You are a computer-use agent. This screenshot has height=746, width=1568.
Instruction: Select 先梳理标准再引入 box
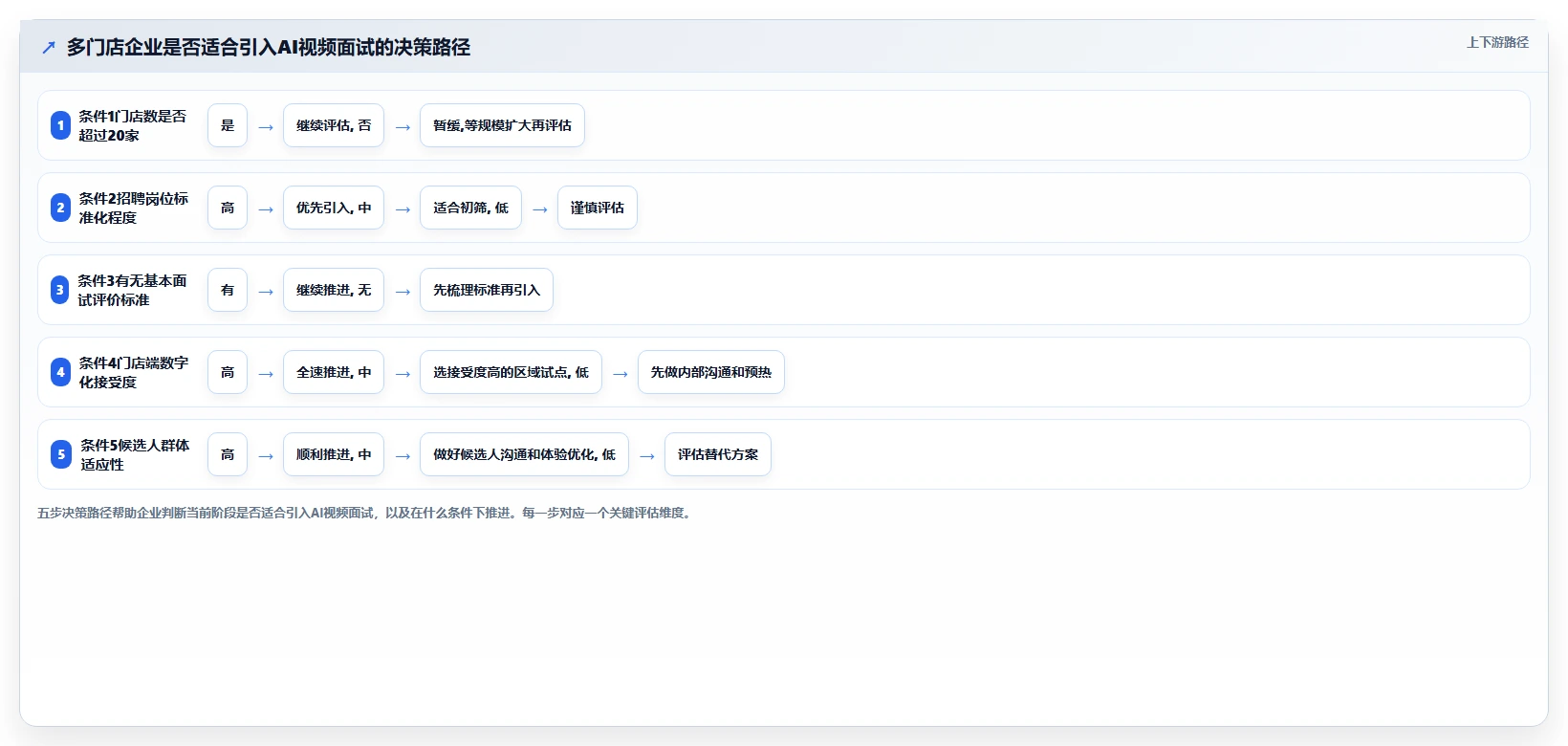487,290
